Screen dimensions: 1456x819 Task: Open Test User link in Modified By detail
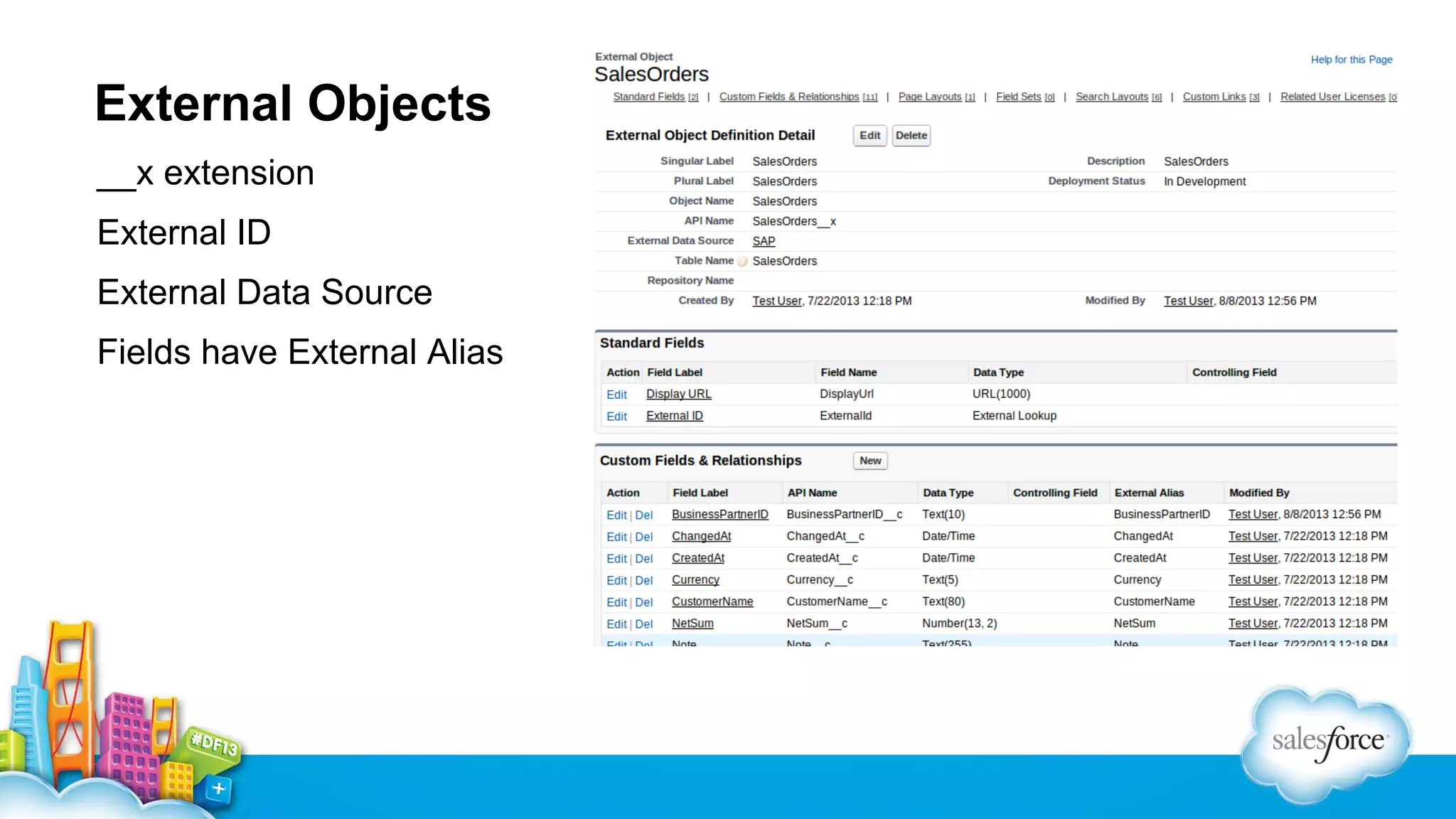(x=1188, y=301)
